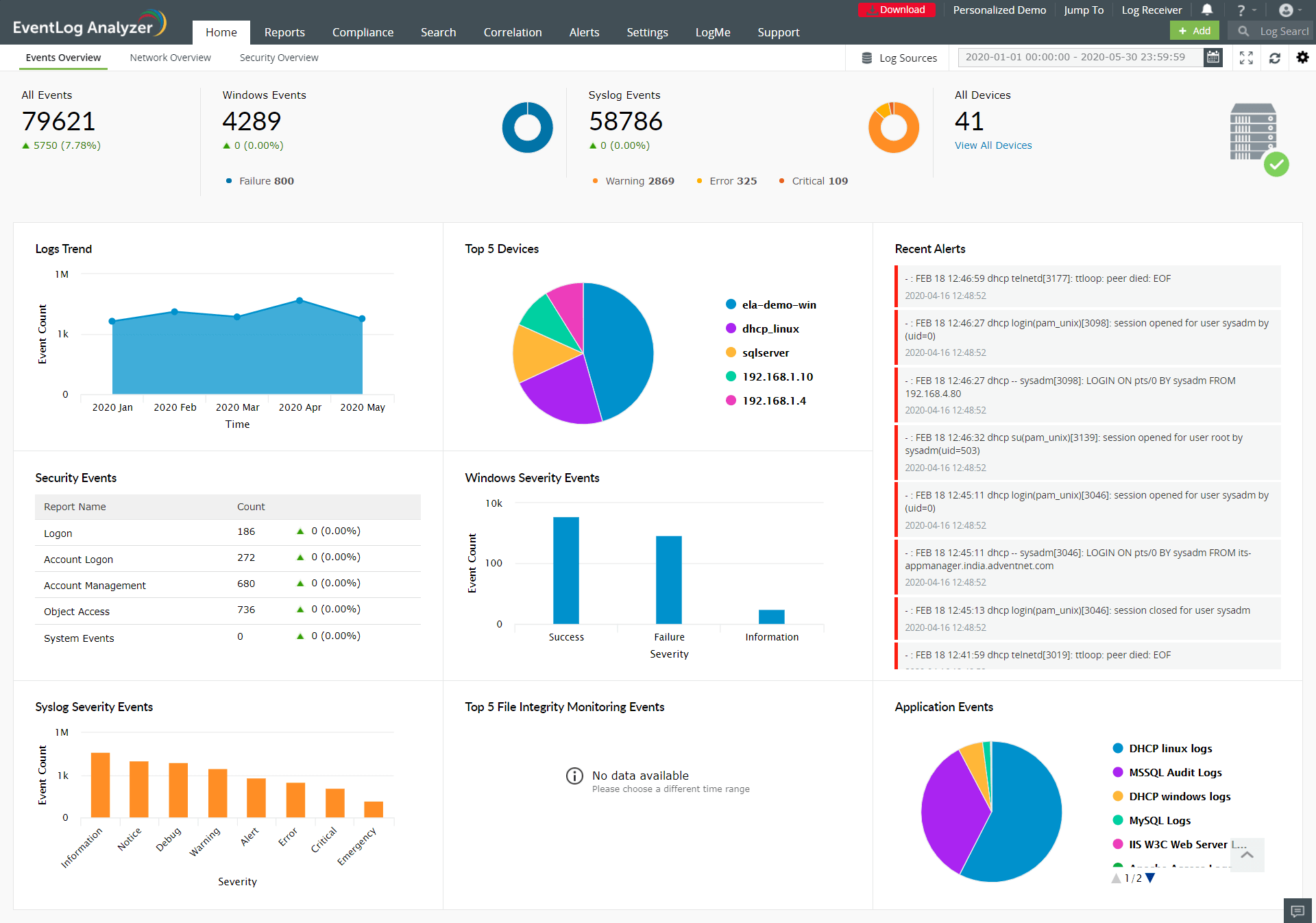The image size is (1316, 923).
Task: Open the notifications bell icon
Action: click(x=1207, y=10)
